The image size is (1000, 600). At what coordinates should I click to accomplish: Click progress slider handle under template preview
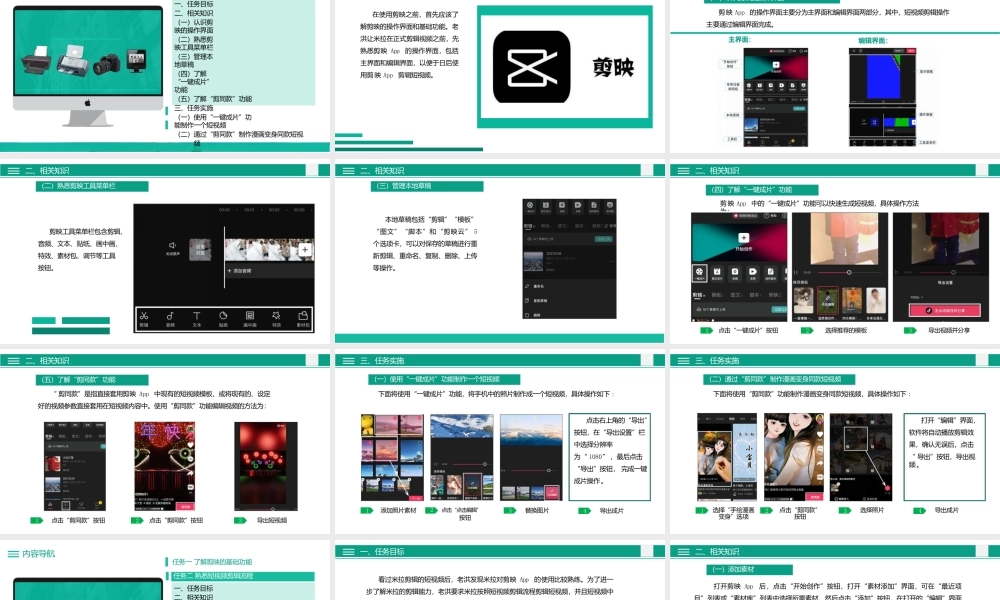pos(849,272)
